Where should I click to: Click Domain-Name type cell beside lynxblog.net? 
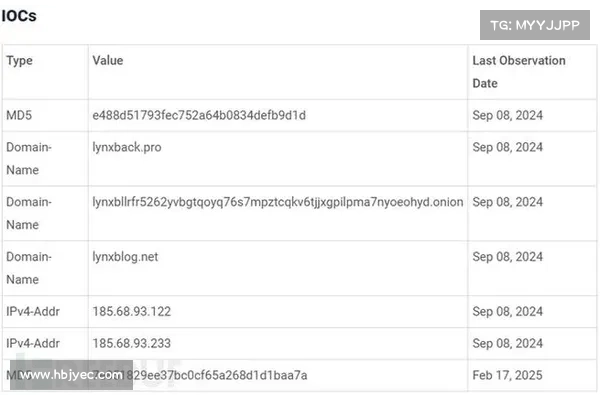point(29,268)
